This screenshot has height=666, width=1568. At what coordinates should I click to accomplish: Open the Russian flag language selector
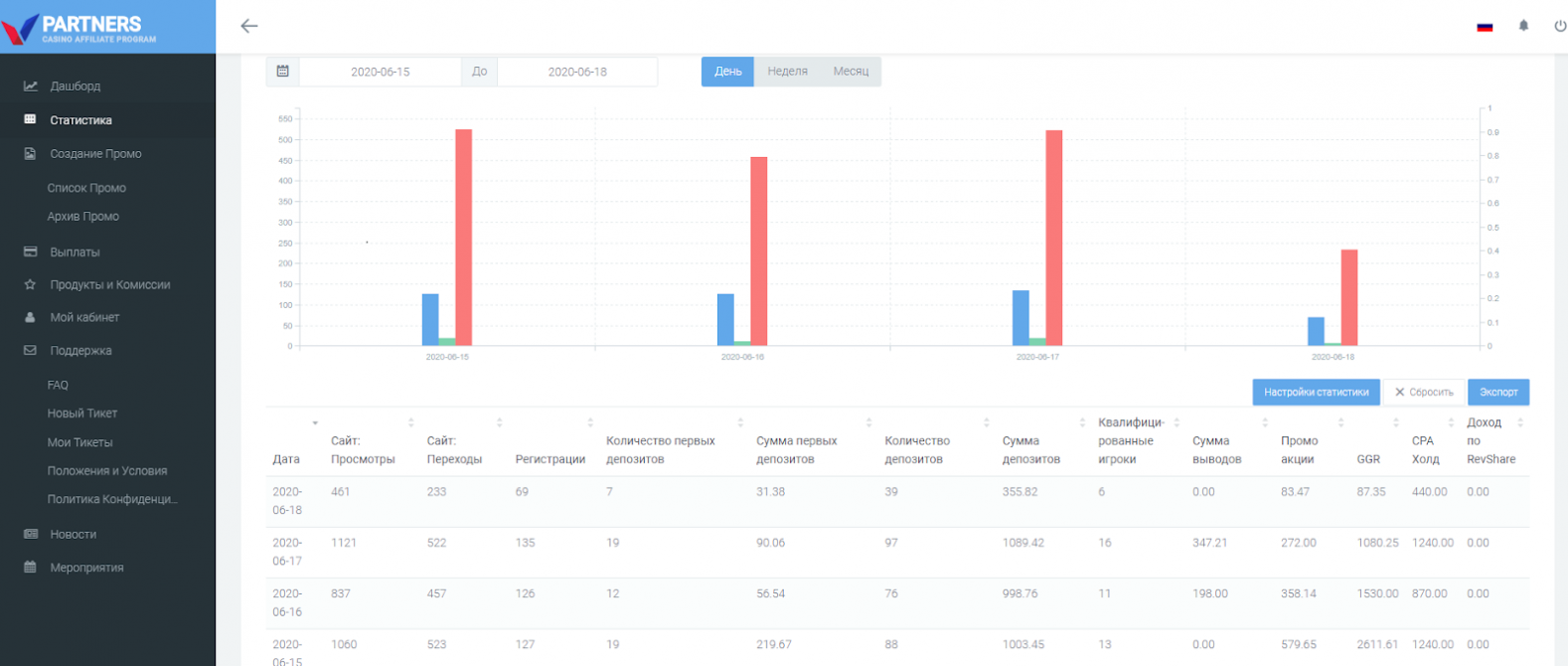(x=1485, y=27)
